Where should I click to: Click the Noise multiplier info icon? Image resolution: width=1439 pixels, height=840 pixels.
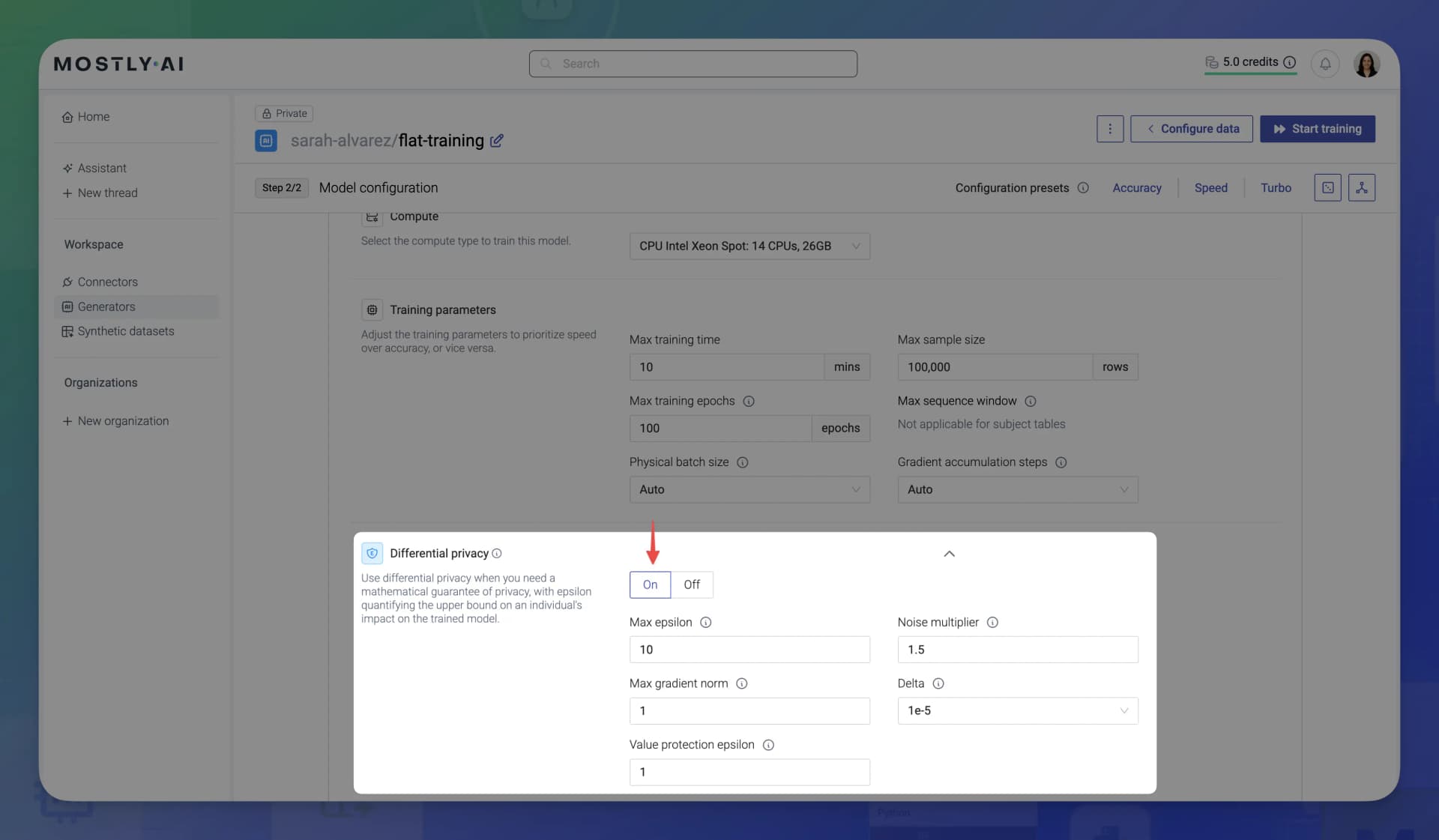(992, 623)
